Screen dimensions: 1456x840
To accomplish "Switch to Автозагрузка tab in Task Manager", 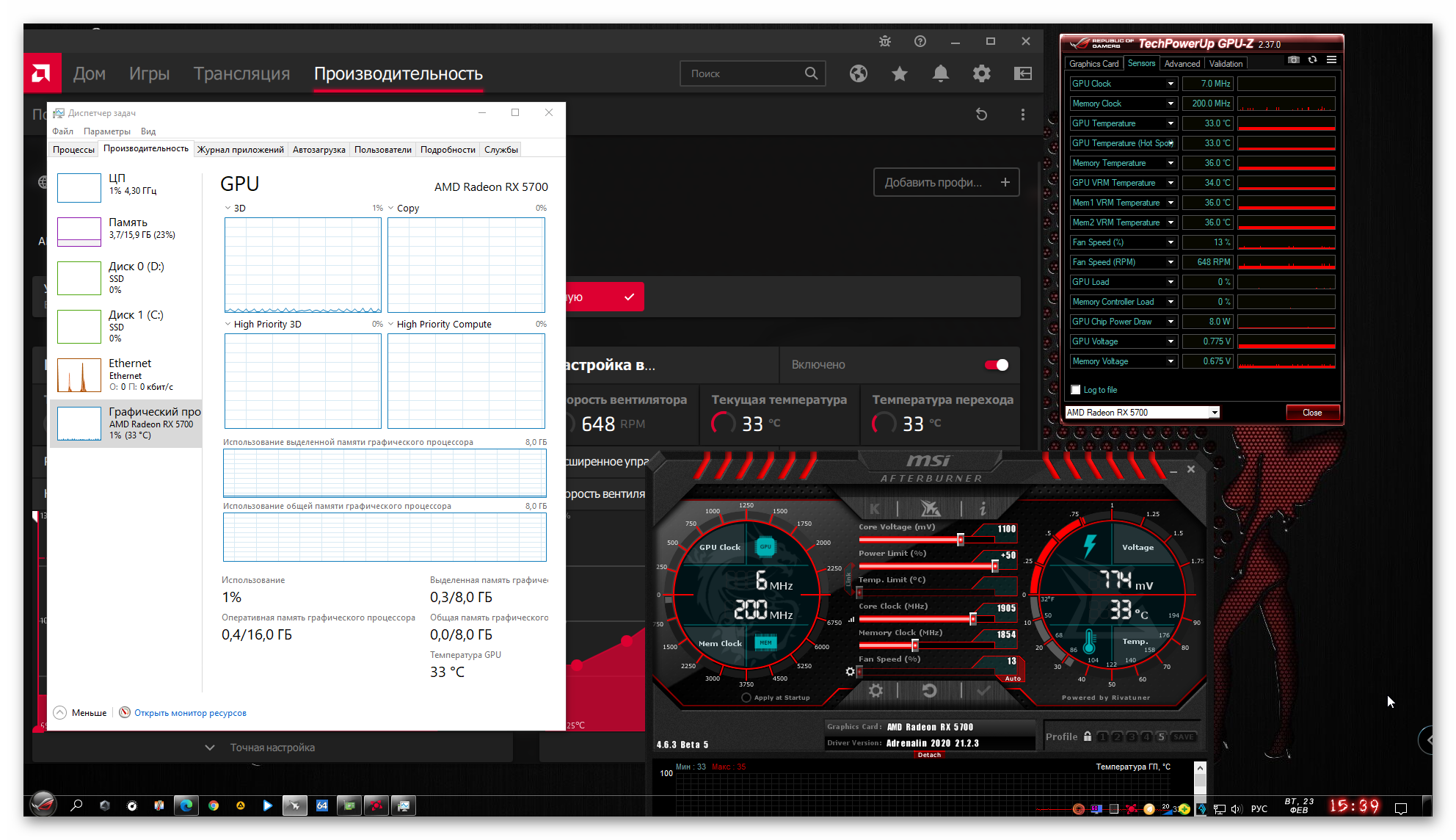I will [318, 150].
